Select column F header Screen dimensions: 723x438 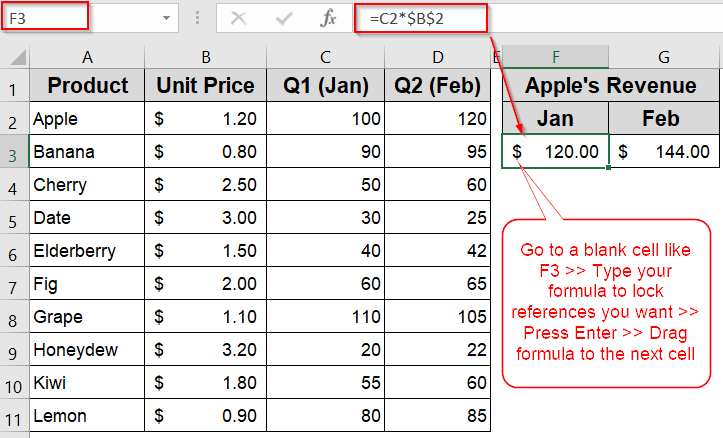(556, 57)
